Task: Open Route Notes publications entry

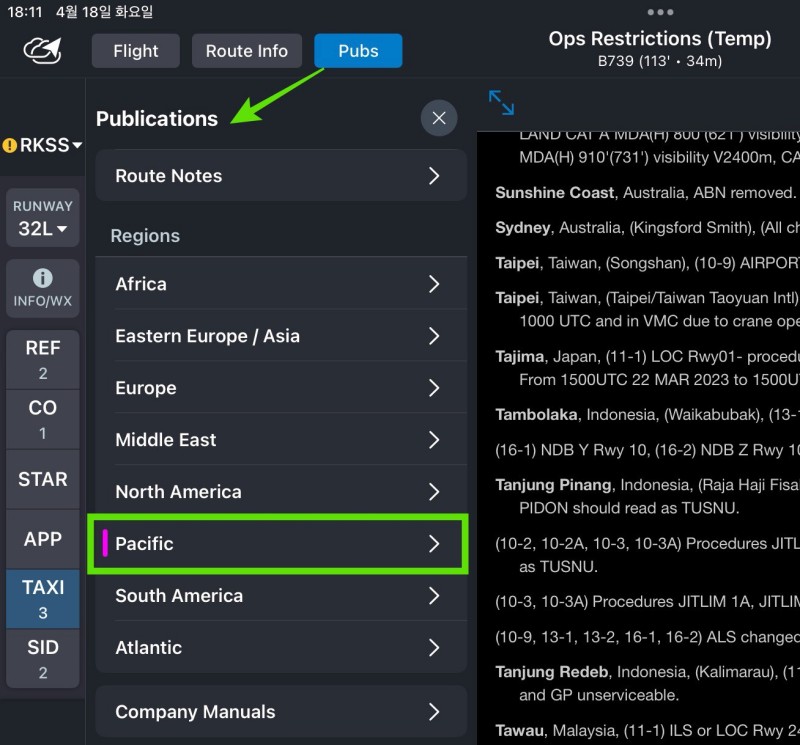Action: (x=280, y=176)
